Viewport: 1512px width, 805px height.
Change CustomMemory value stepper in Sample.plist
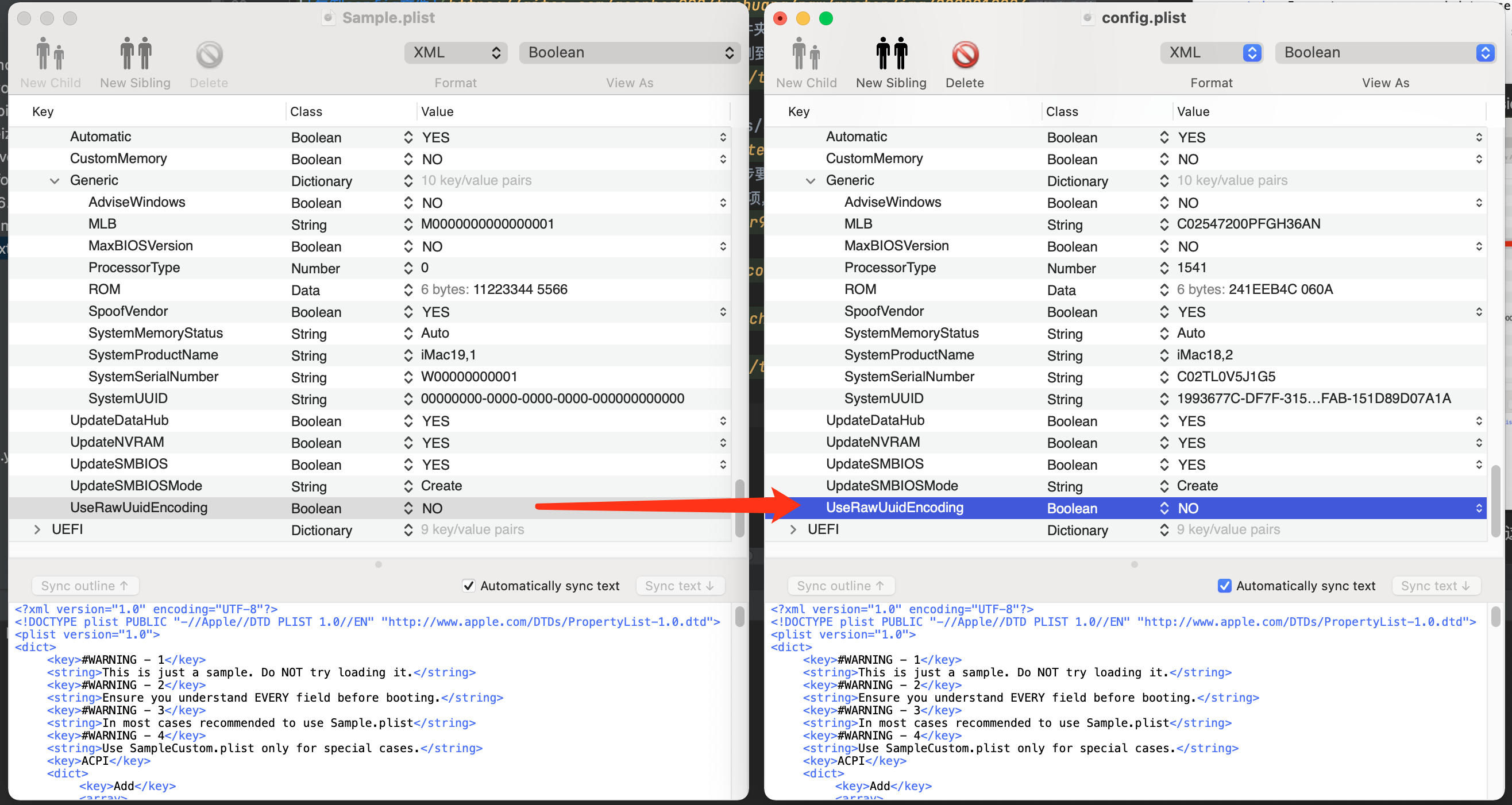723,159
